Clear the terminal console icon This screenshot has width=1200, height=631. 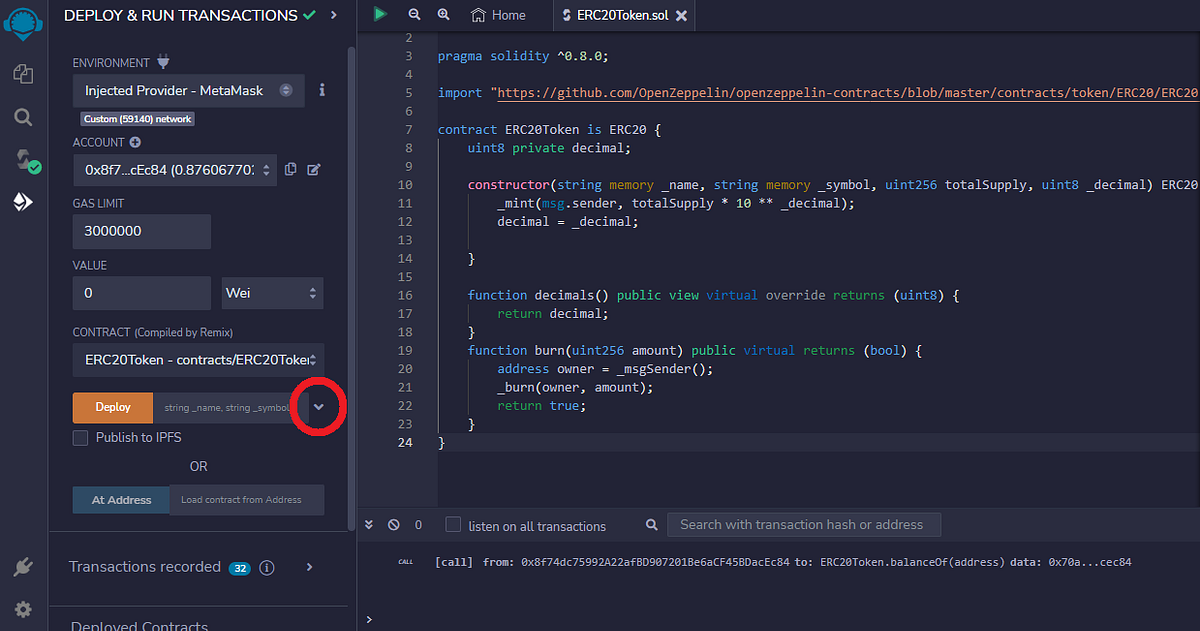pos(393,524)
